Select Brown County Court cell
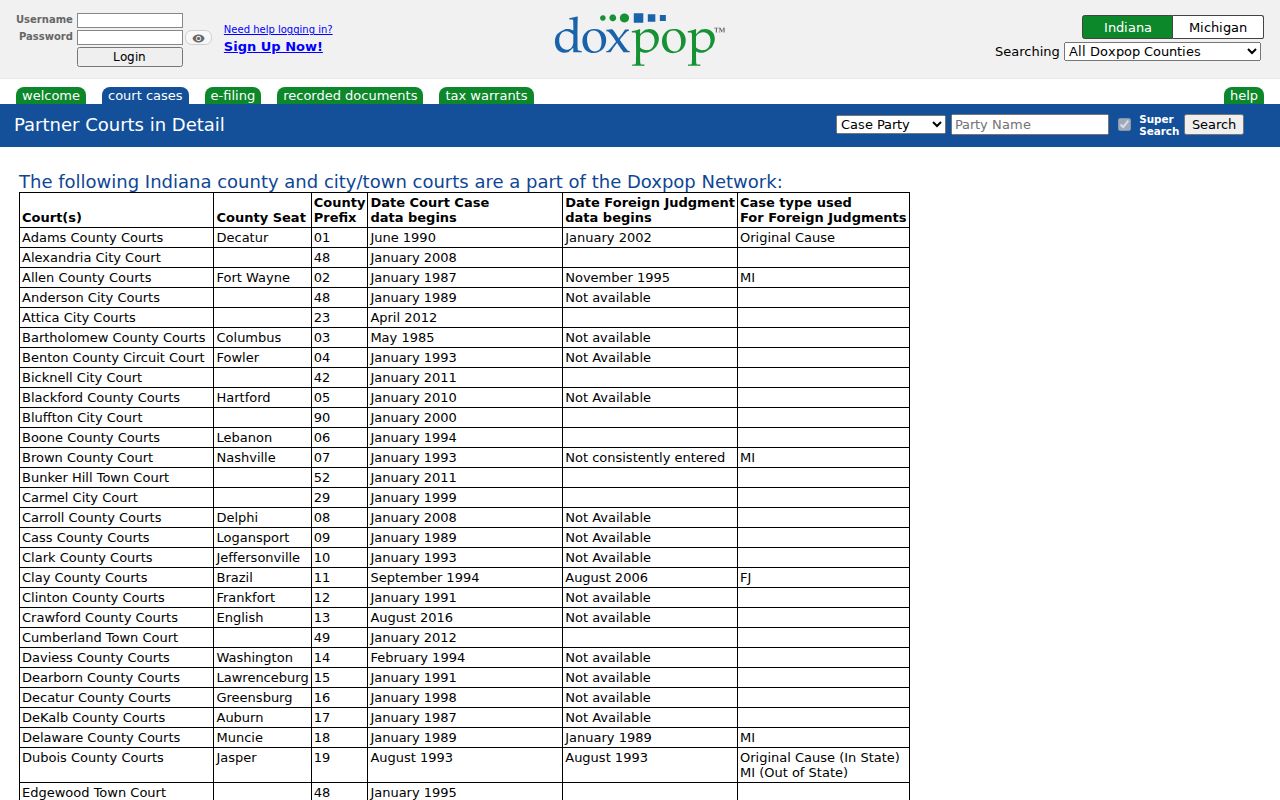The width and height of the screenshot is (1280, 800). tap(117, 458)
